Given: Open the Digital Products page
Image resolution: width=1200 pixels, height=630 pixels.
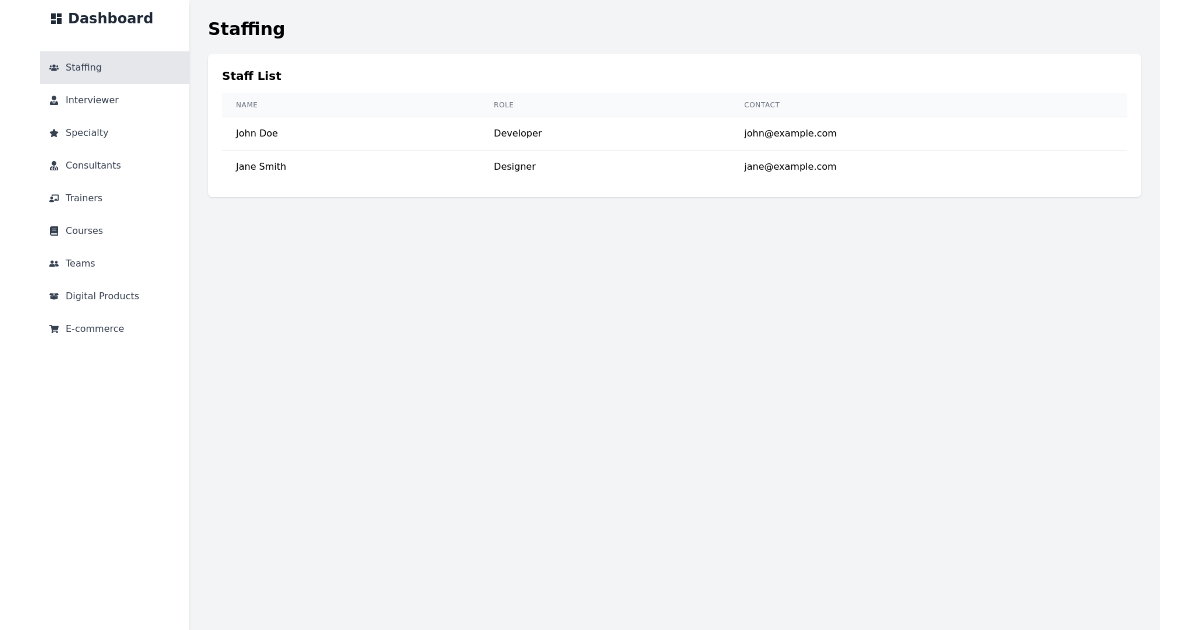Looking at the screenshot, I should [x=102, y=296].
